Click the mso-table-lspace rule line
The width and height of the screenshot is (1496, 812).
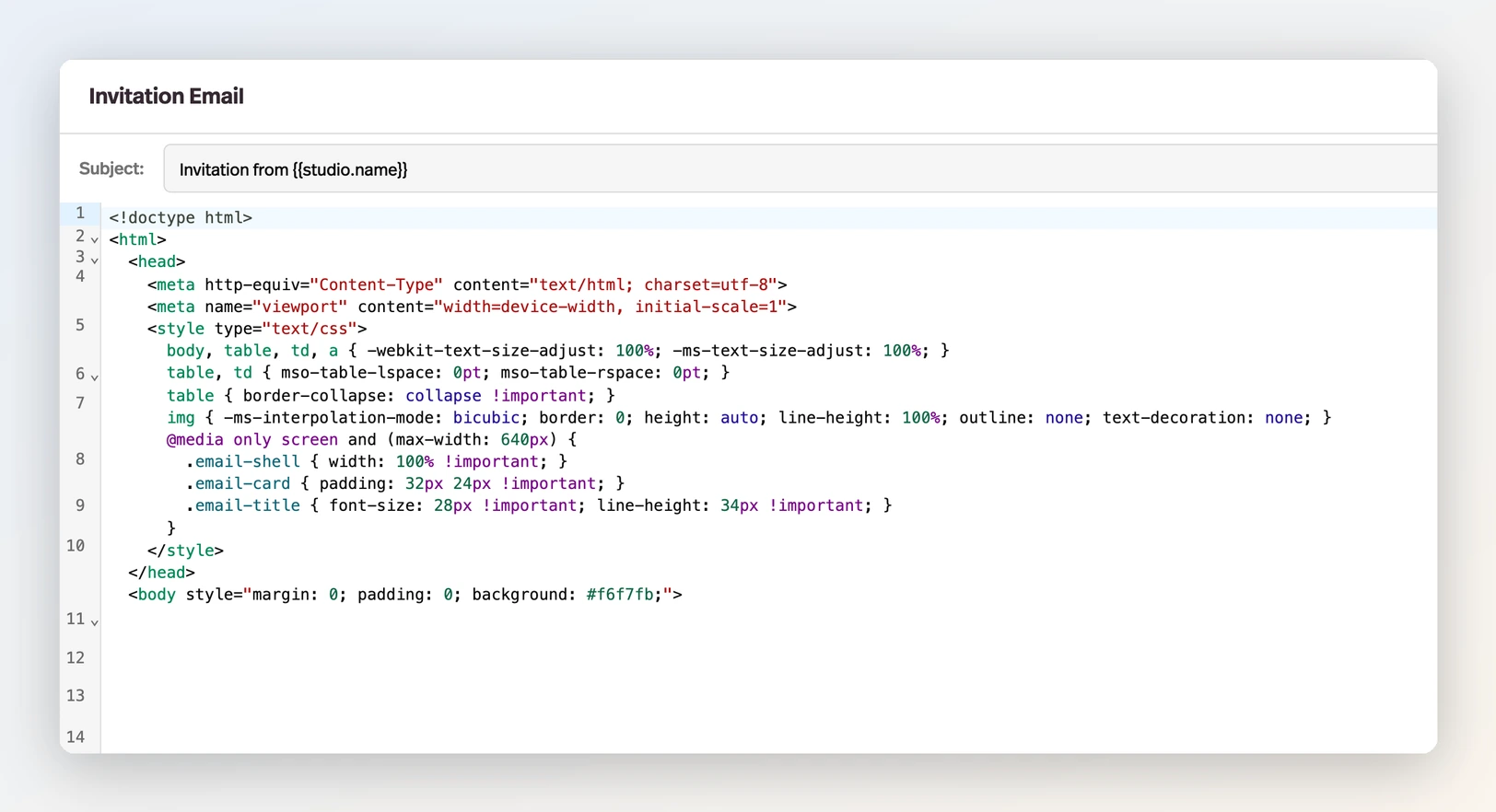coord(448,373)
